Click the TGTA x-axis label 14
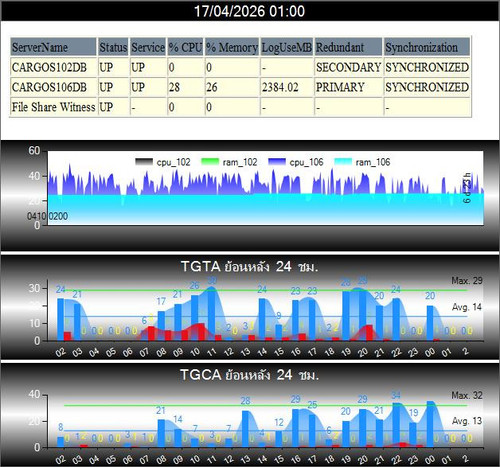This screenshot has width=500, height=467. tap(262, 352)
